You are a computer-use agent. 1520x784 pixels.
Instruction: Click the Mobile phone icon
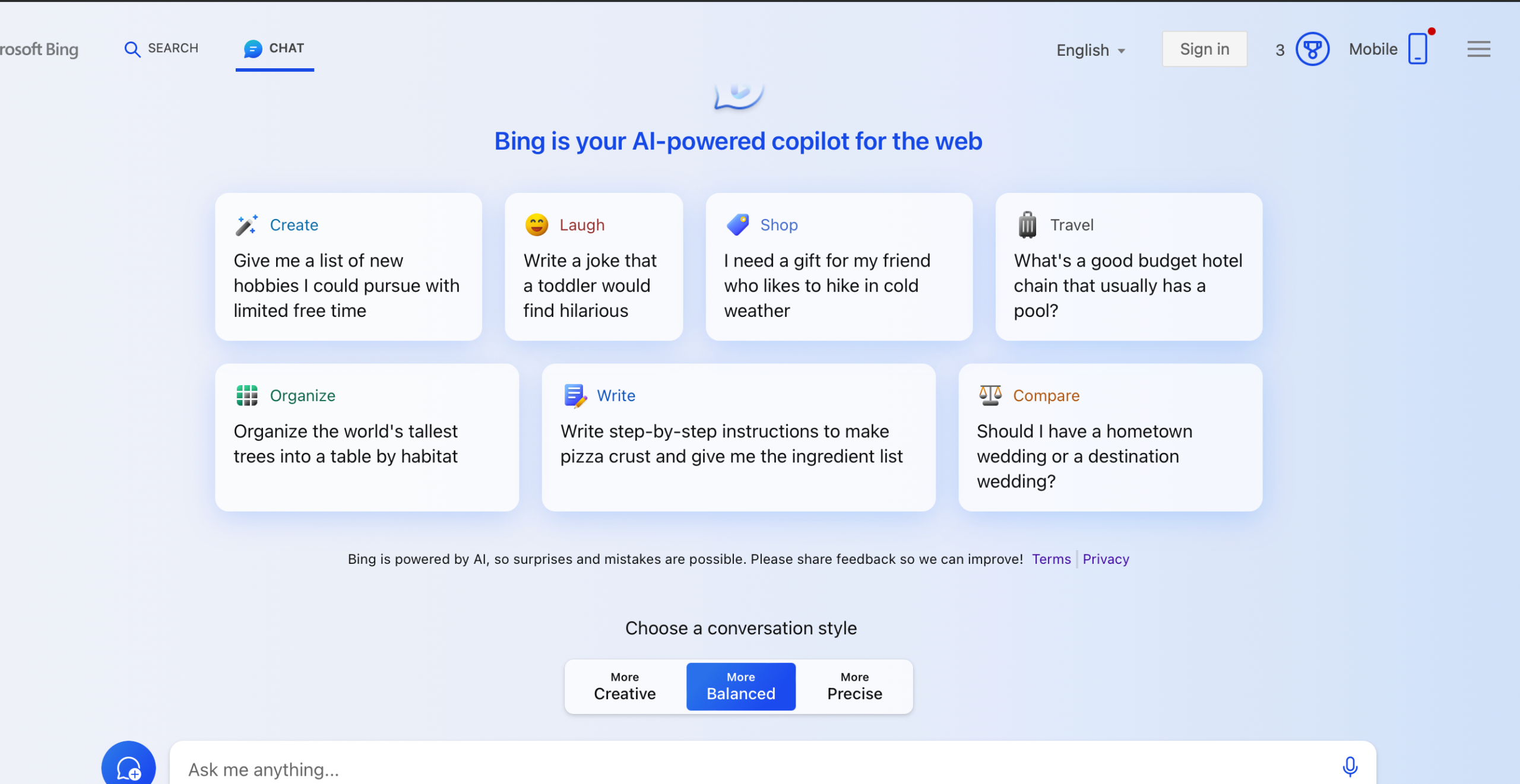1418,49
